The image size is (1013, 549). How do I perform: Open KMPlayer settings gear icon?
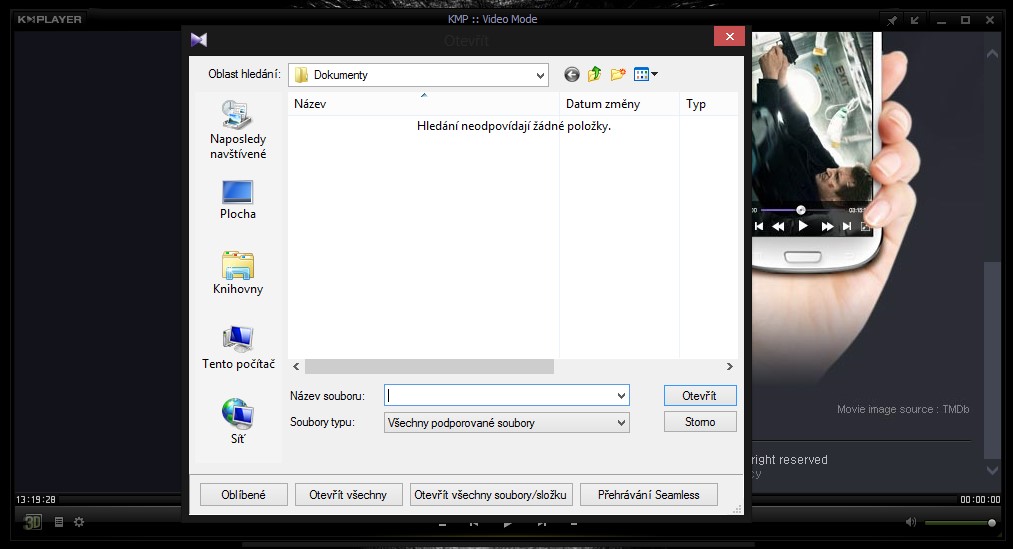(79, 522)
